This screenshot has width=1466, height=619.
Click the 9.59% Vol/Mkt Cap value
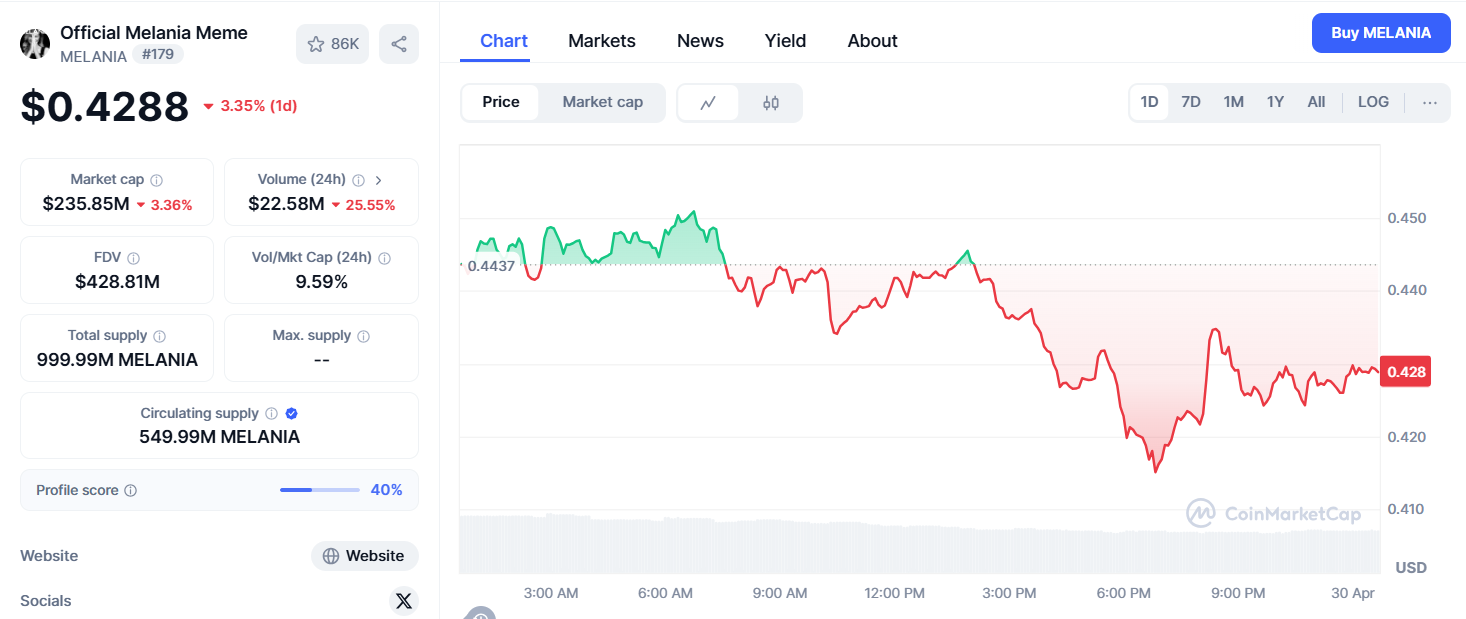321,282
